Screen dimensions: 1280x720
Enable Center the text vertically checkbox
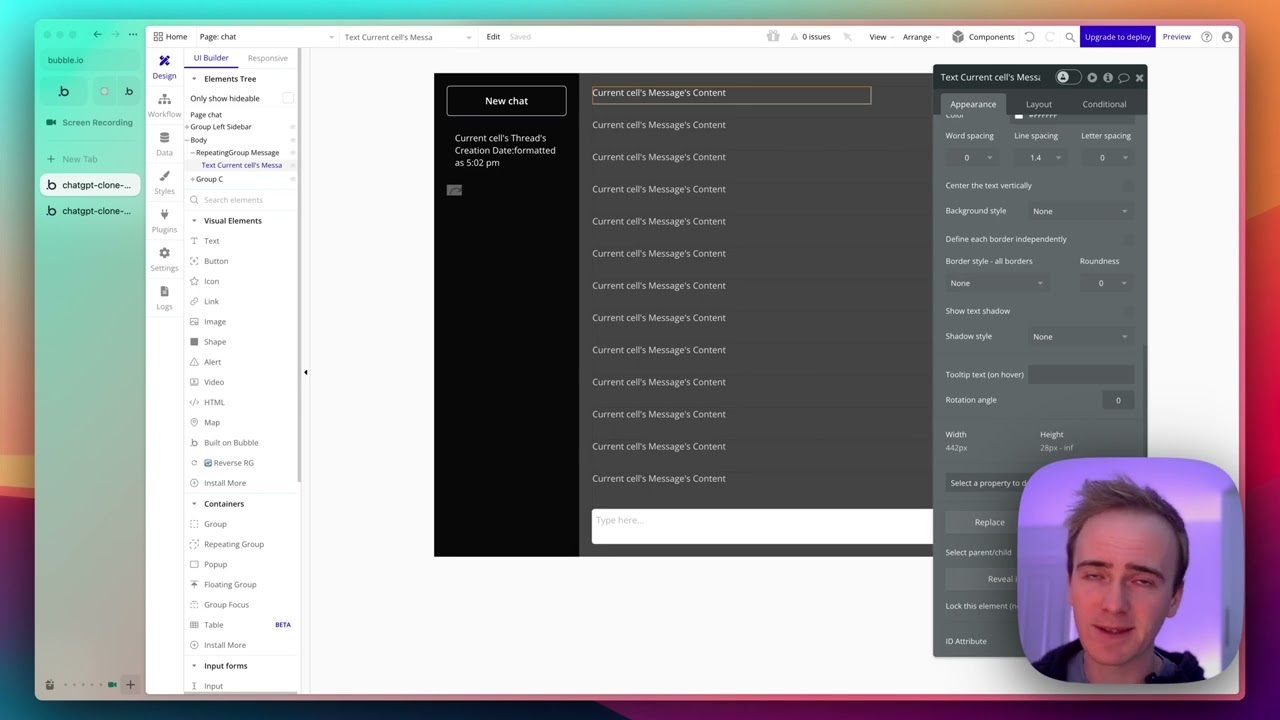click(1128, 185)
